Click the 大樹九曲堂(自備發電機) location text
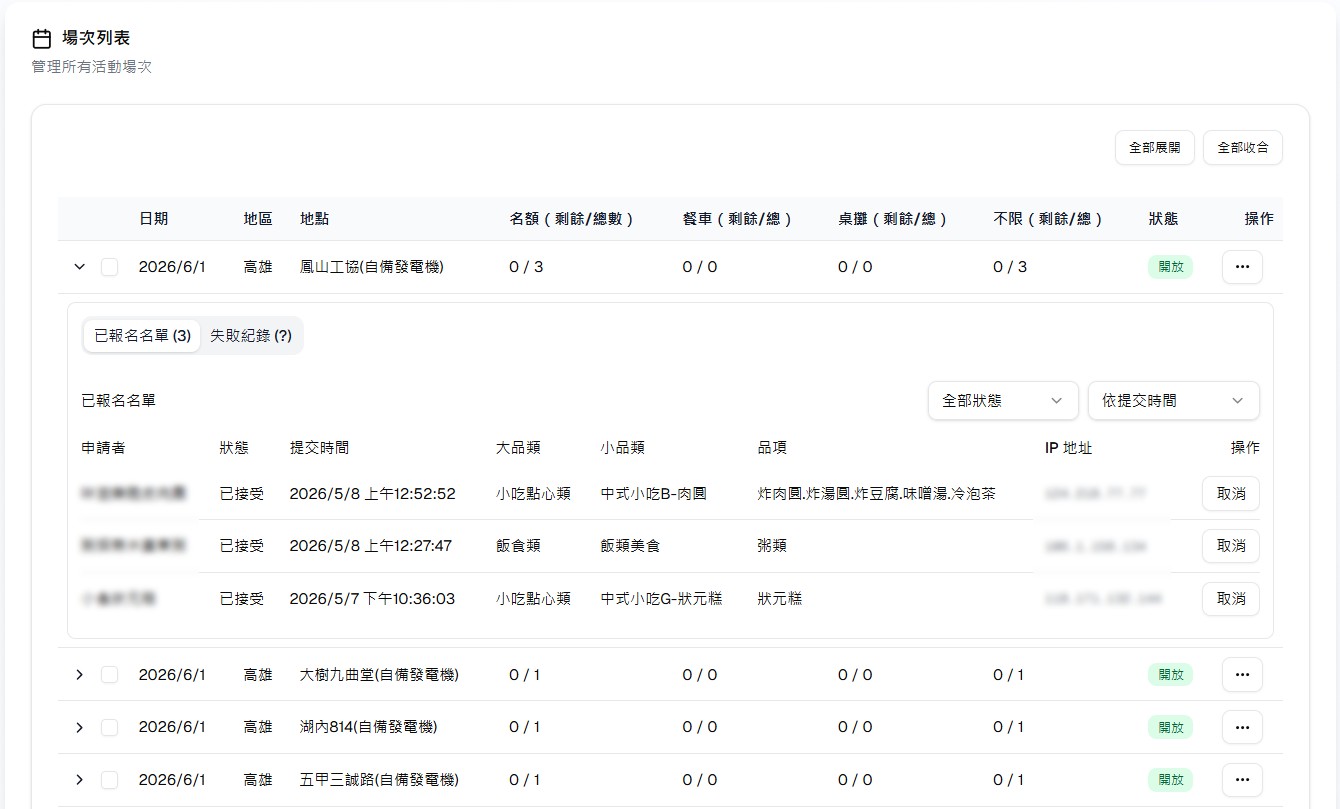 tap(379, 675)
